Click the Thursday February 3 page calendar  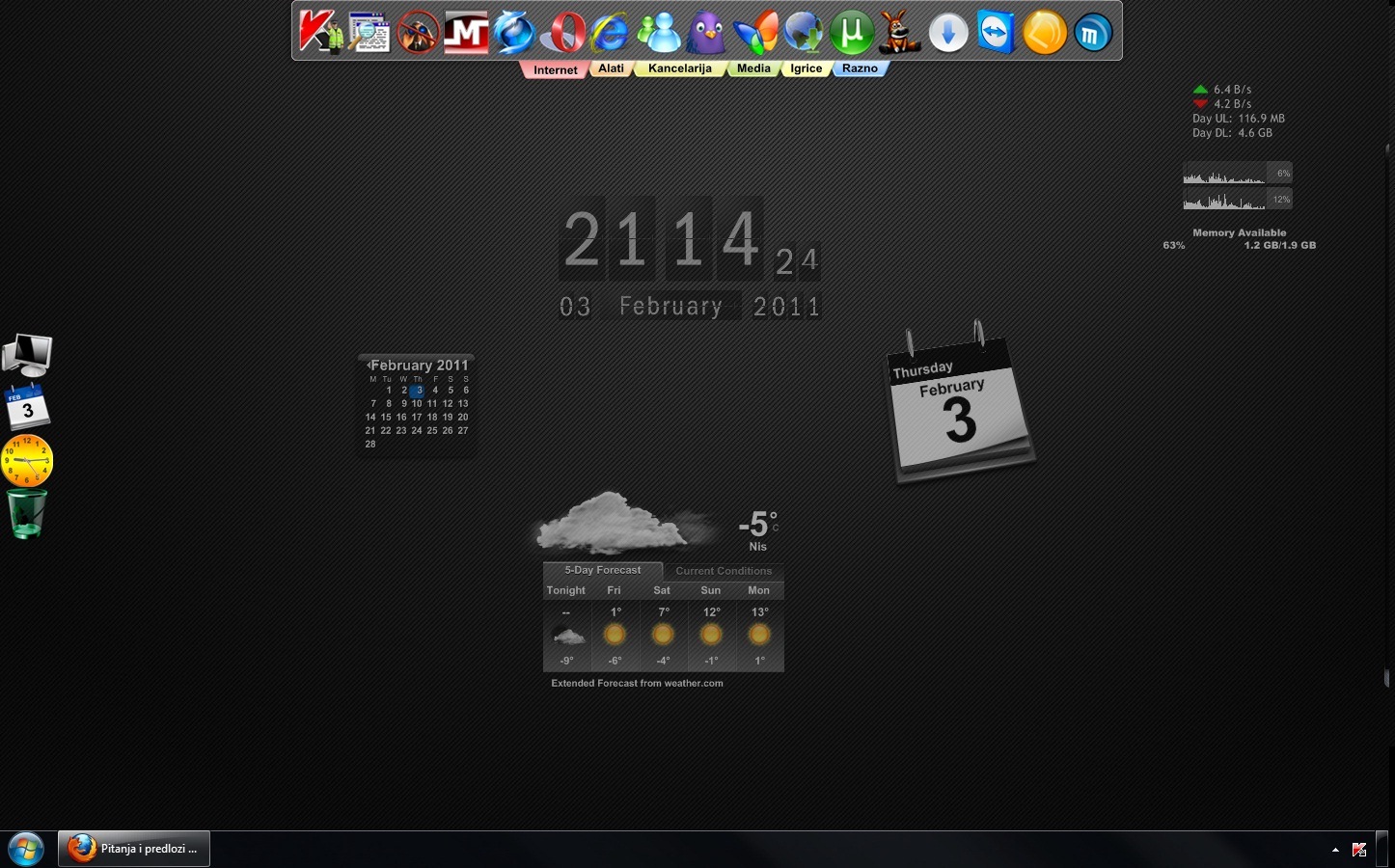pyautogui.click(x=960, y=403)
